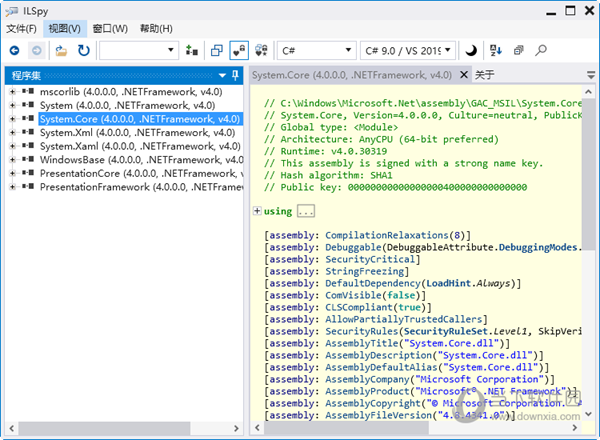Image resolution: width=600 pixels, height=440 pixels.
Task: Switch to the 关于 tab
Action: [x=484, y=75]
